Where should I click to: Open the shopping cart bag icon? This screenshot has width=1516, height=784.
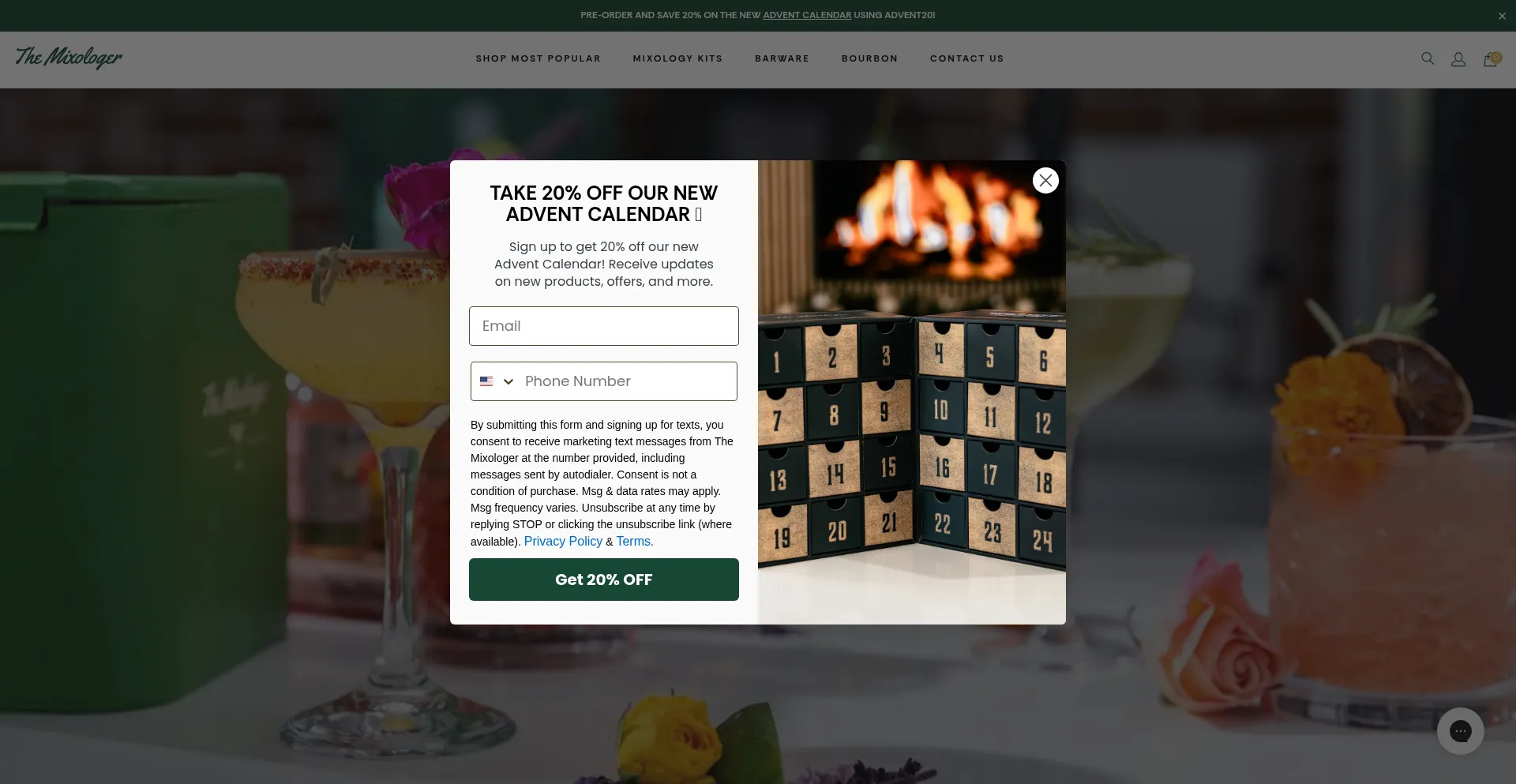pos(1491,59)
